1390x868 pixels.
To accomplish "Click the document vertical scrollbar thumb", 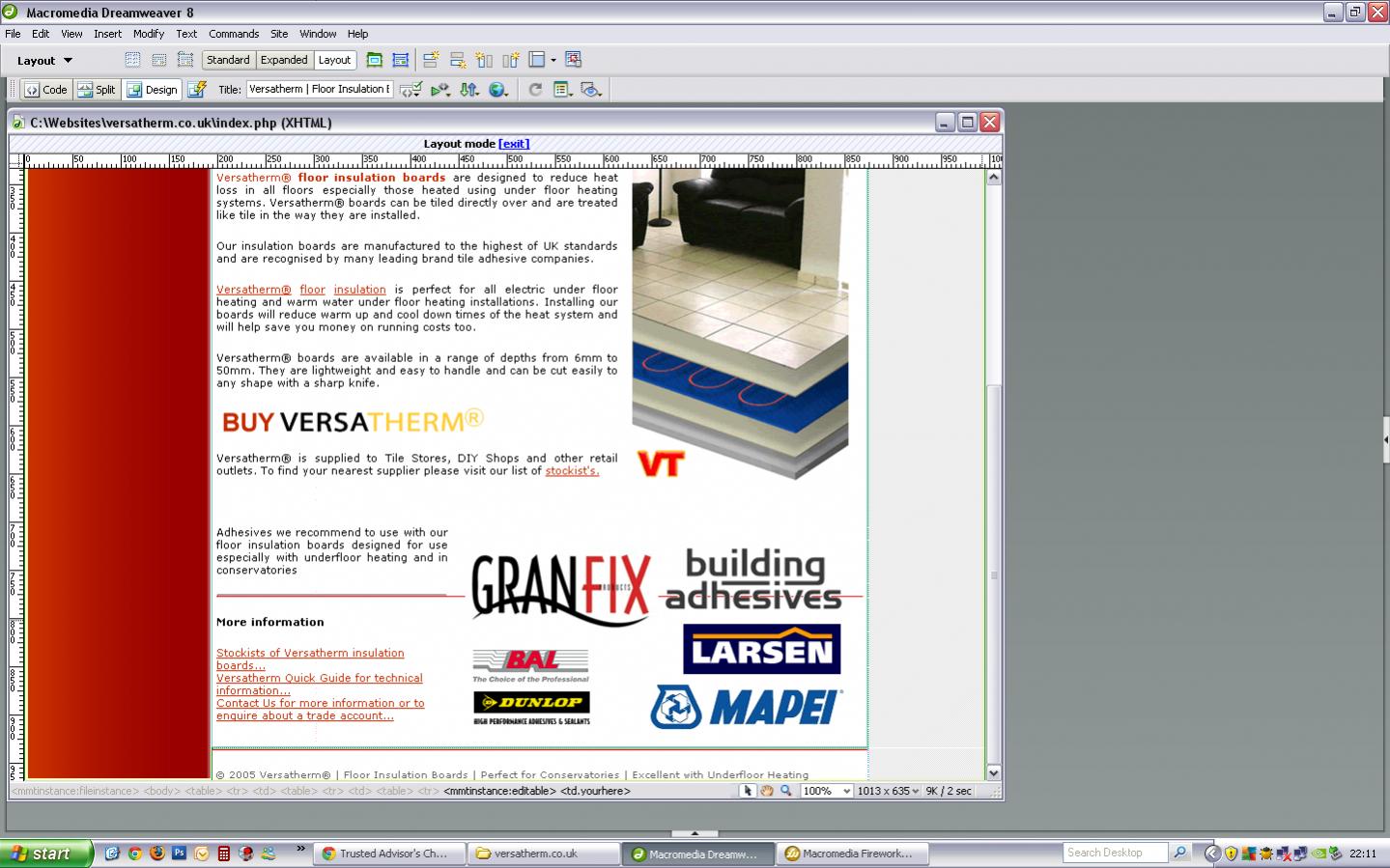I will 993,574.
